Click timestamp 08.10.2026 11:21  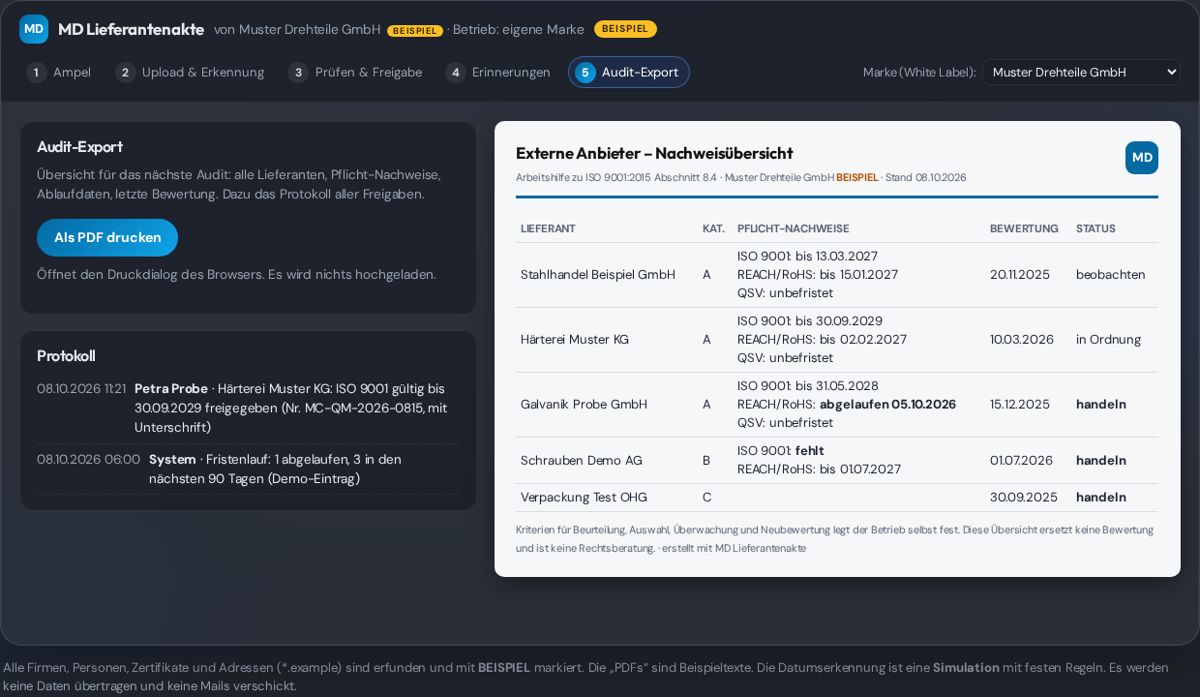tap(82, 389)
